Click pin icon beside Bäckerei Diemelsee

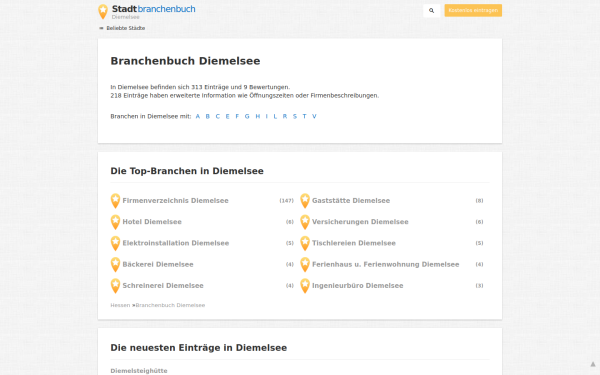(x=115, y=265)
